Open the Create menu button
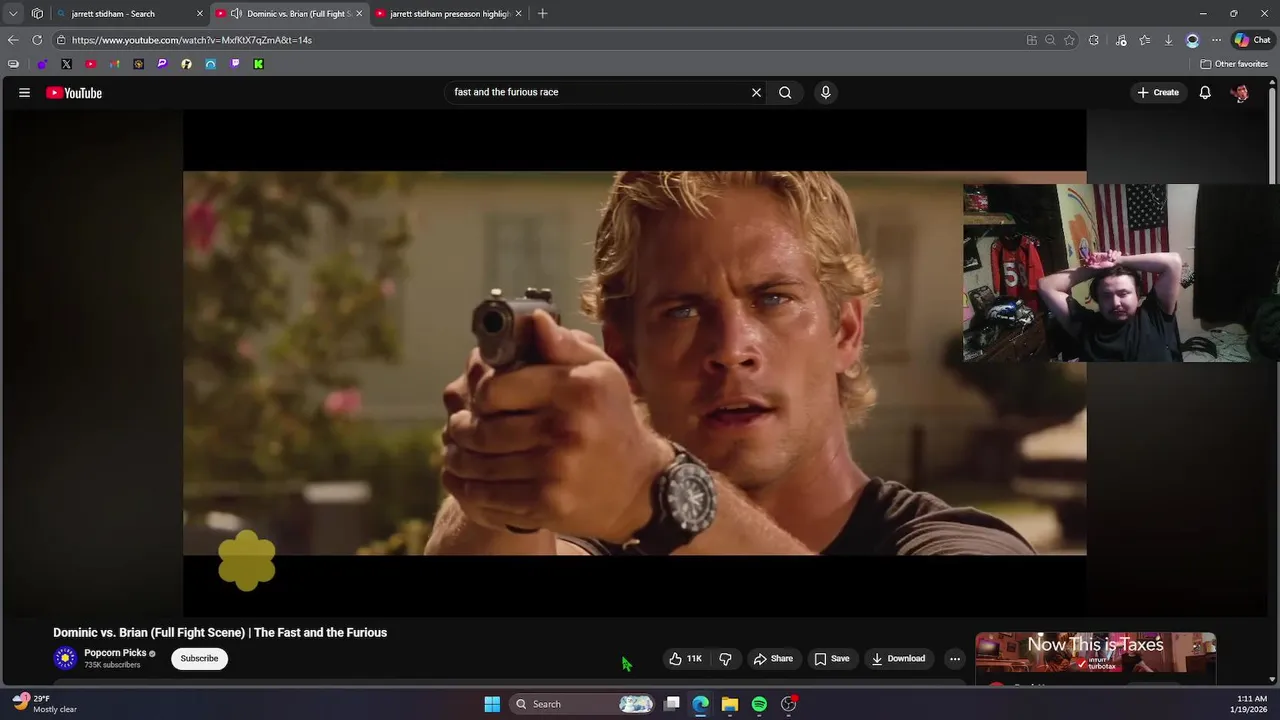 coord(1158,92)
